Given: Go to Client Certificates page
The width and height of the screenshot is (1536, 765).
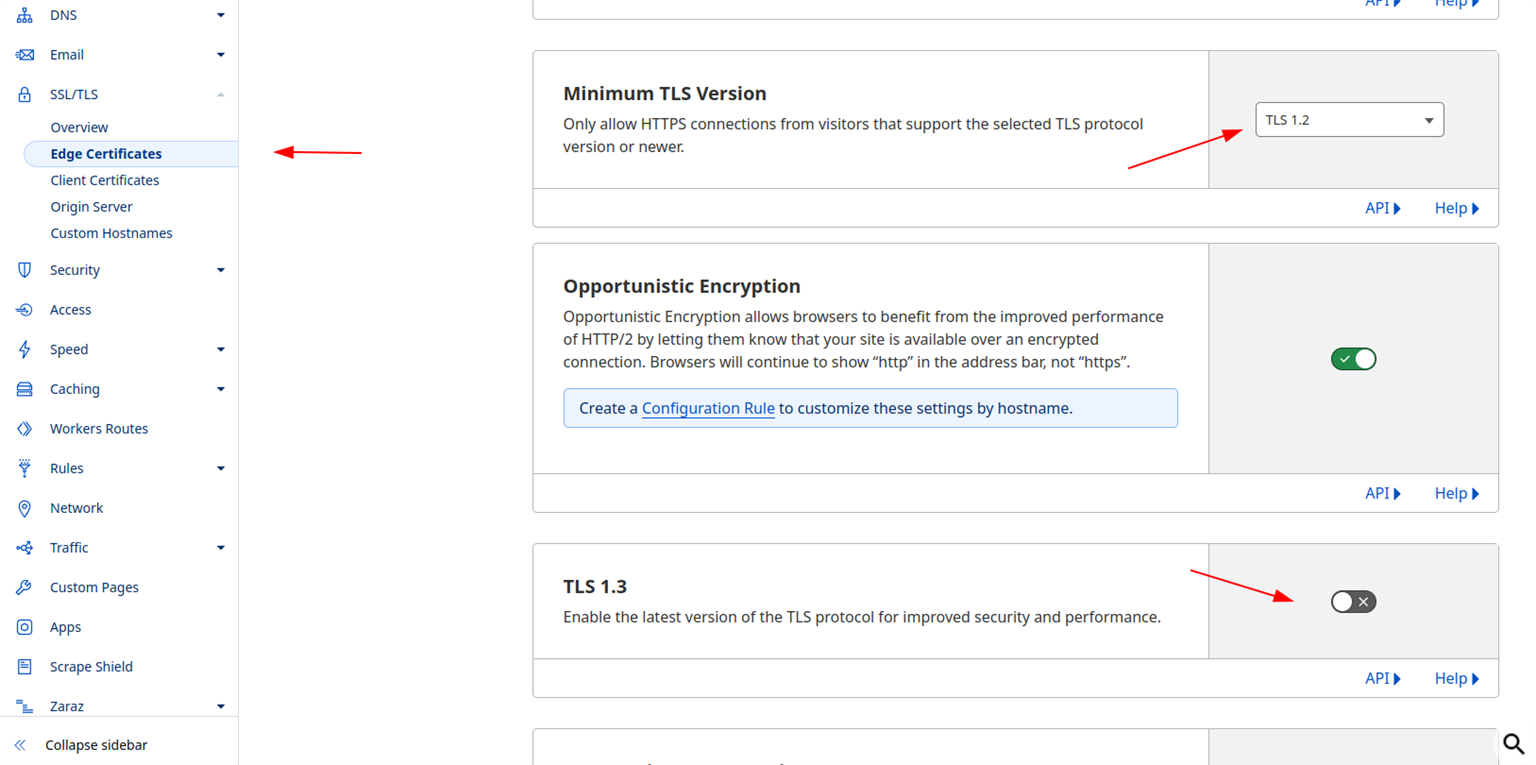Looking at the screenshot, I should click(105, 180).
